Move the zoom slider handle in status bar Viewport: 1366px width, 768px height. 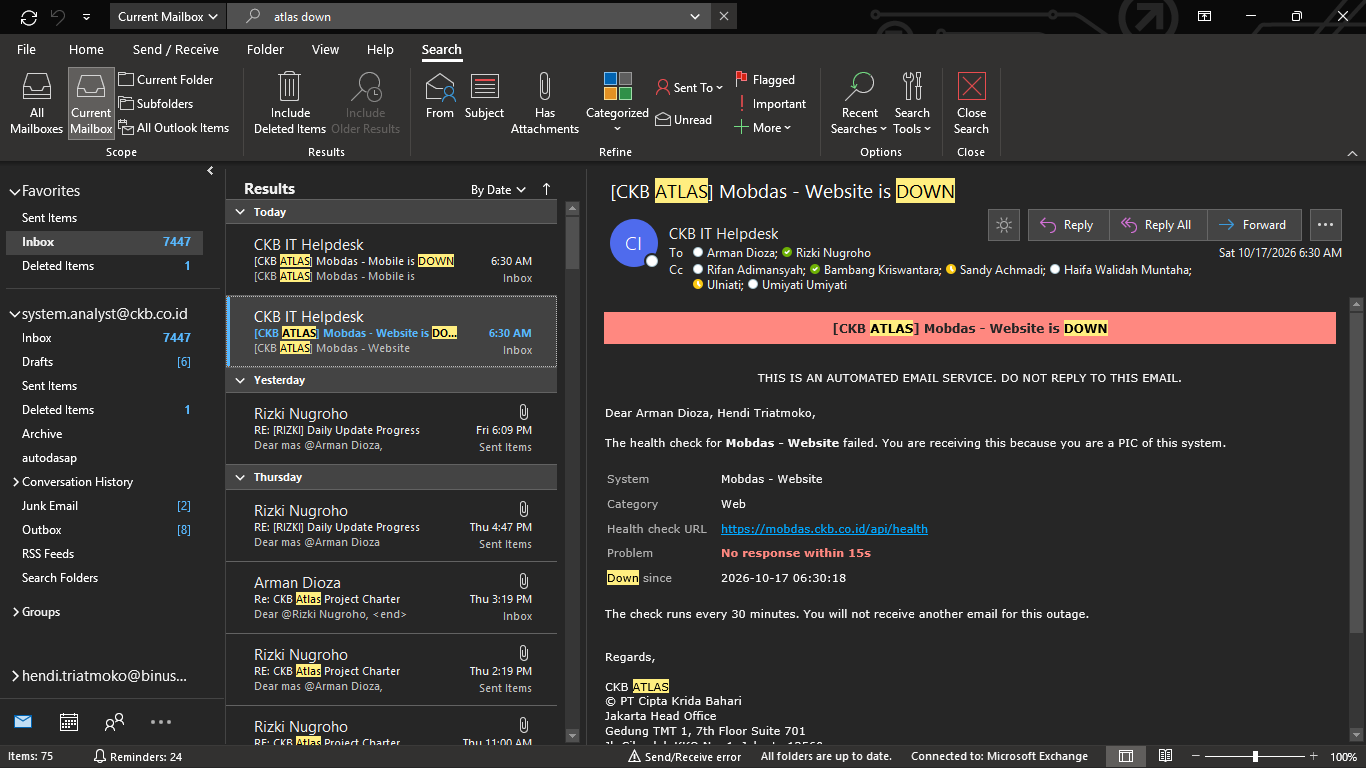pyautogui.click(x=1255, y=757)
